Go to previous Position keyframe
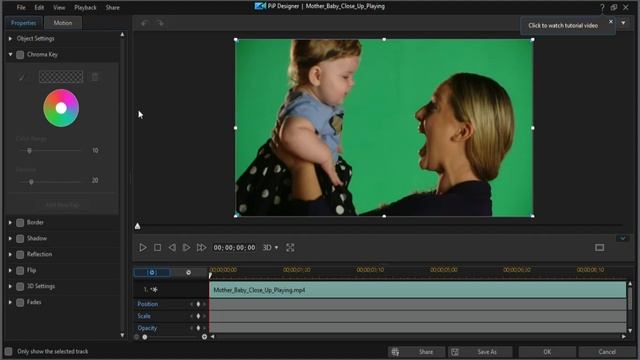Viewport: 640px width, 360px height. point(191,304)
